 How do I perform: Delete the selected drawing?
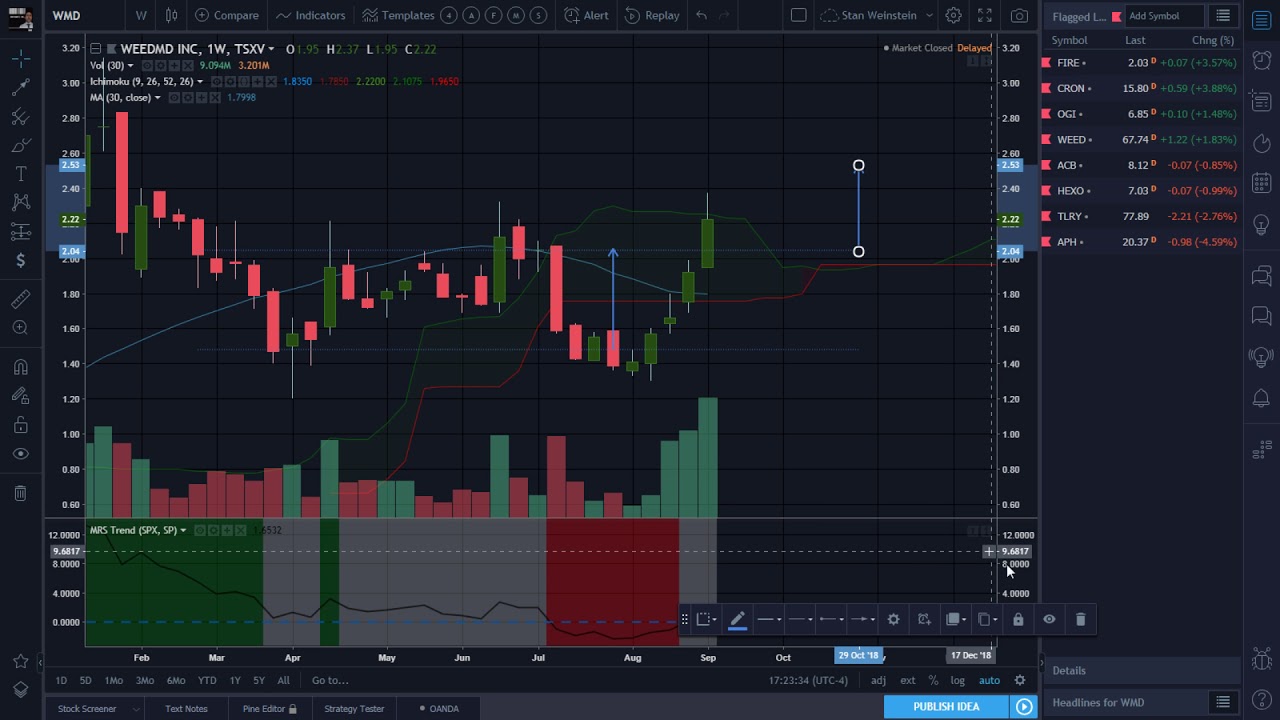point(1080,619)
